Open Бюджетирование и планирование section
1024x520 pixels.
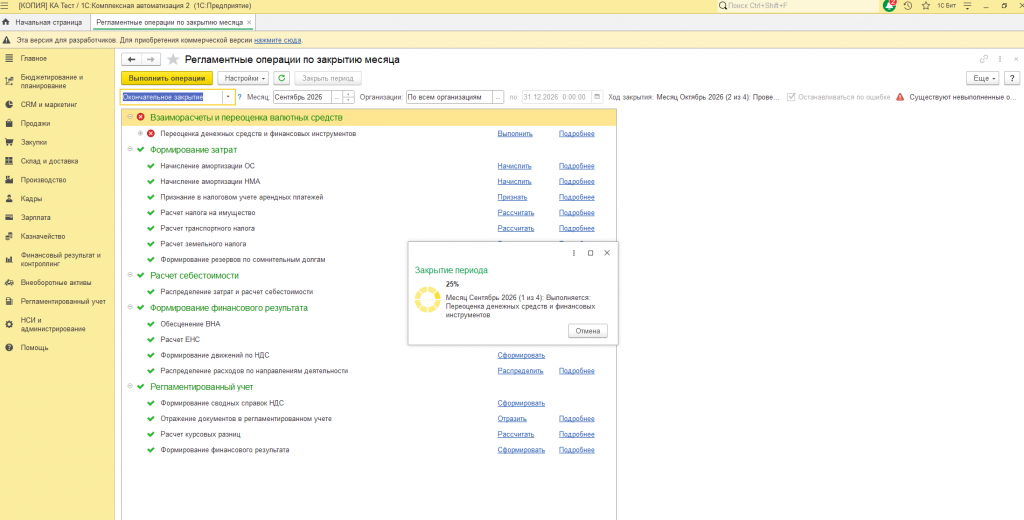coord(52,81)
